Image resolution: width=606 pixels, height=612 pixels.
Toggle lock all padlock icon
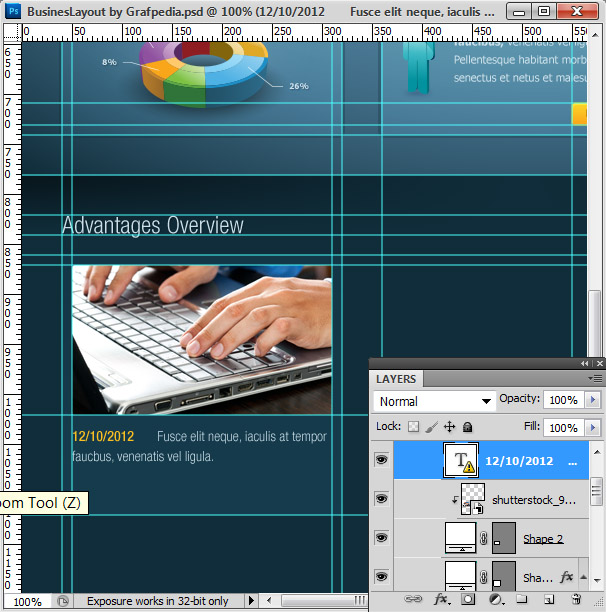click(467, 427)
